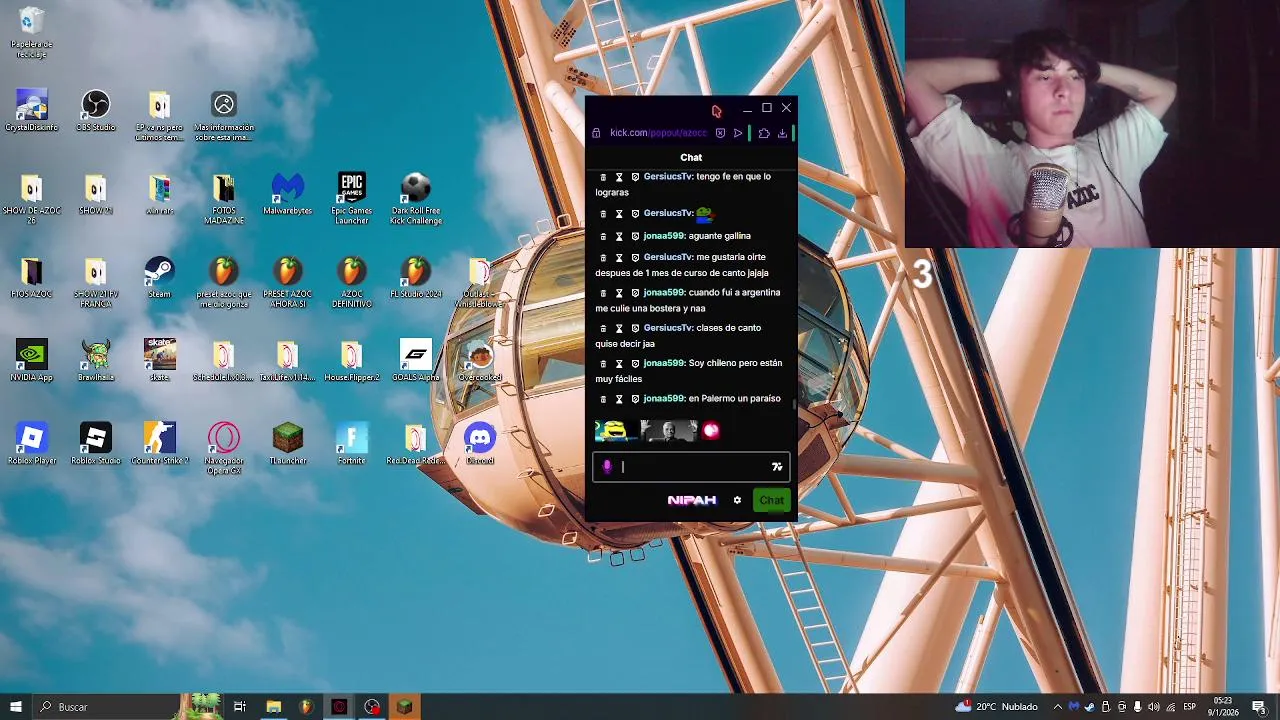Insert the red round emote

coord(711,431)
